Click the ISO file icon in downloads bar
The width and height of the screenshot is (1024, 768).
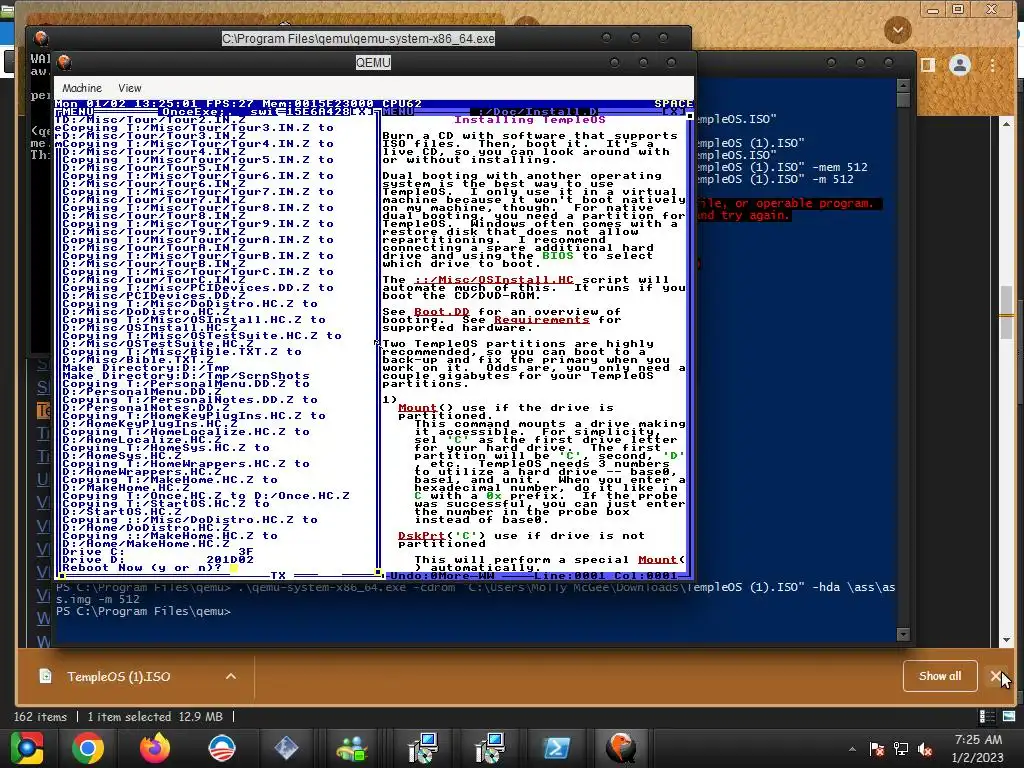(46, 677)
